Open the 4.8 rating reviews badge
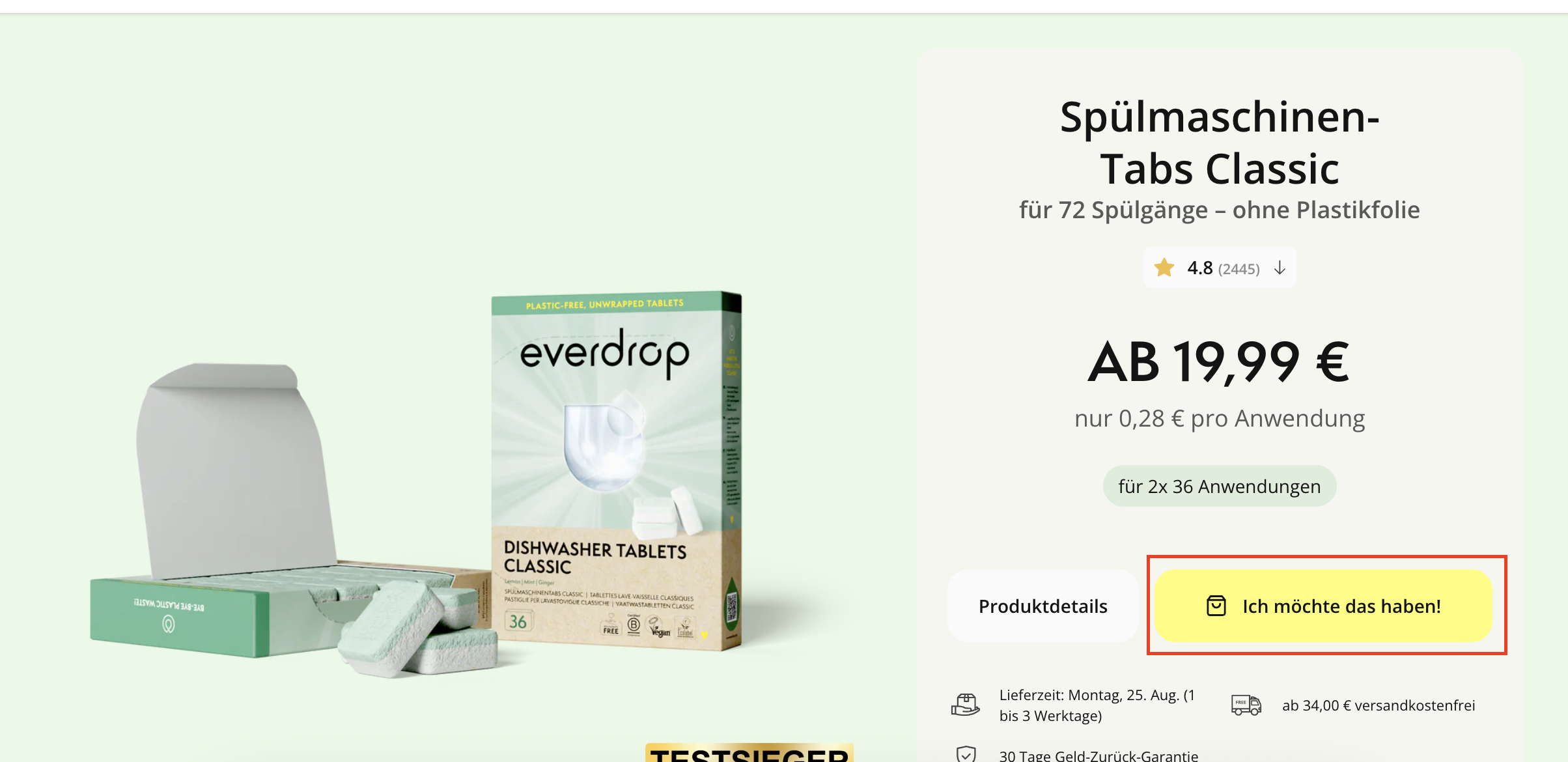 click(x=1220, y=268)
